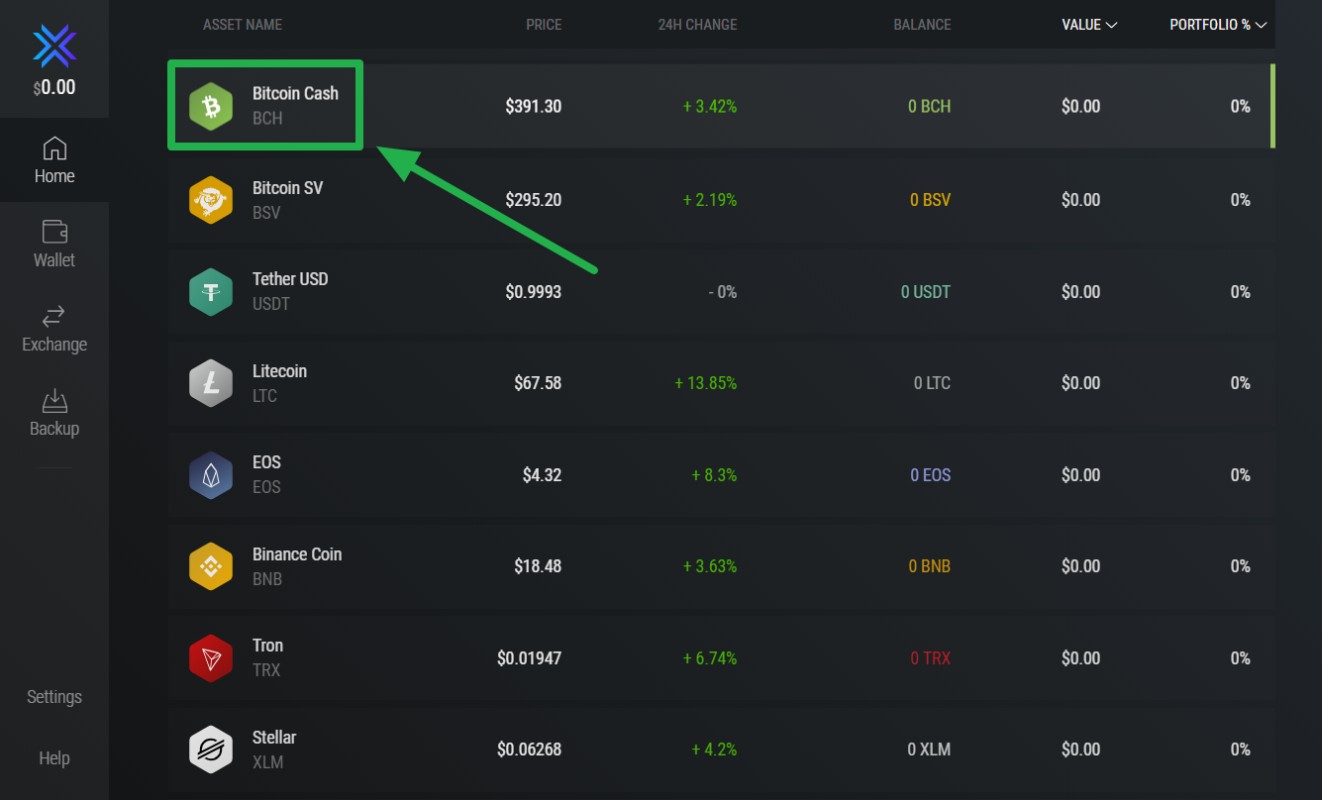Click the 0 EOS balance
The width and height of the screenshot is (1322, 800).
(x=931, y=475)
